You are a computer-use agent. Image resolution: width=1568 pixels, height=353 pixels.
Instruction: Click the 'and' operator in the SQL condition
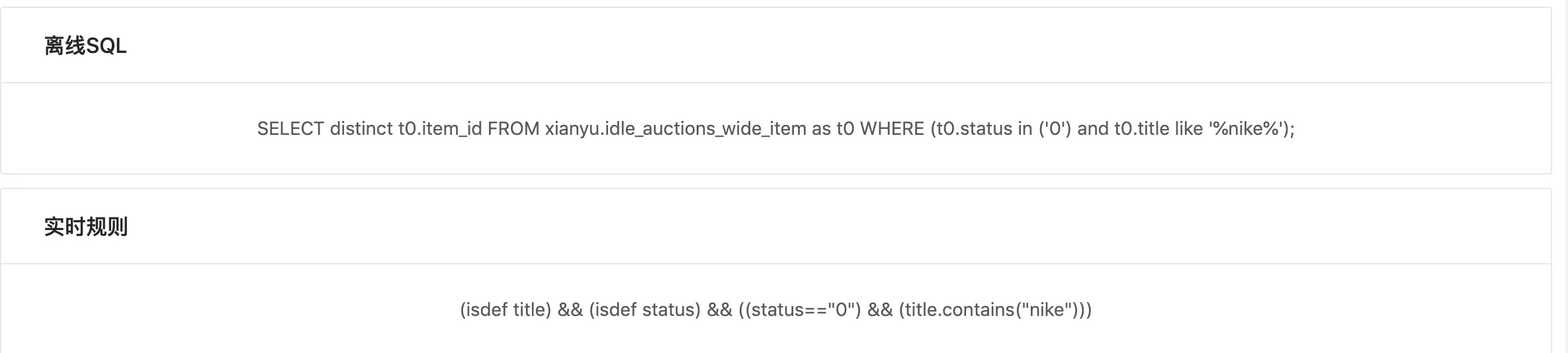click(x=1093, y=128)
